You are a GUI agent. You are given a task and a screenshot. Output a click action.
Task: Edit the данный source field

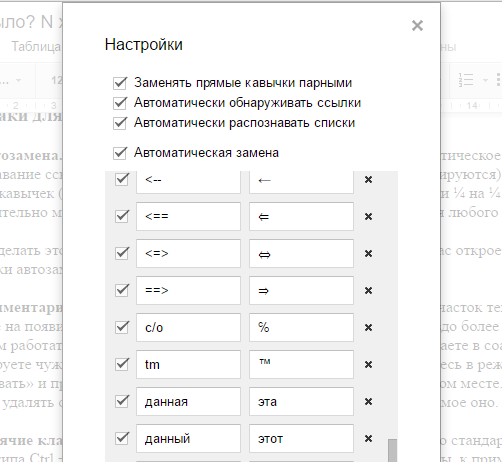(x=188, y=438)
